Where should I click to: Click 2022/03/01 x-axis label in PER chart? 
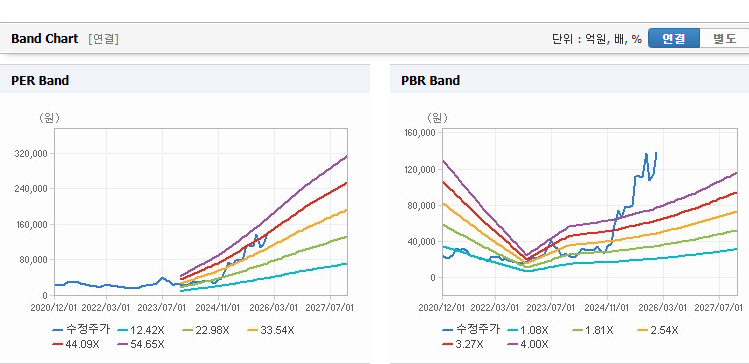(x=106, y=307)
